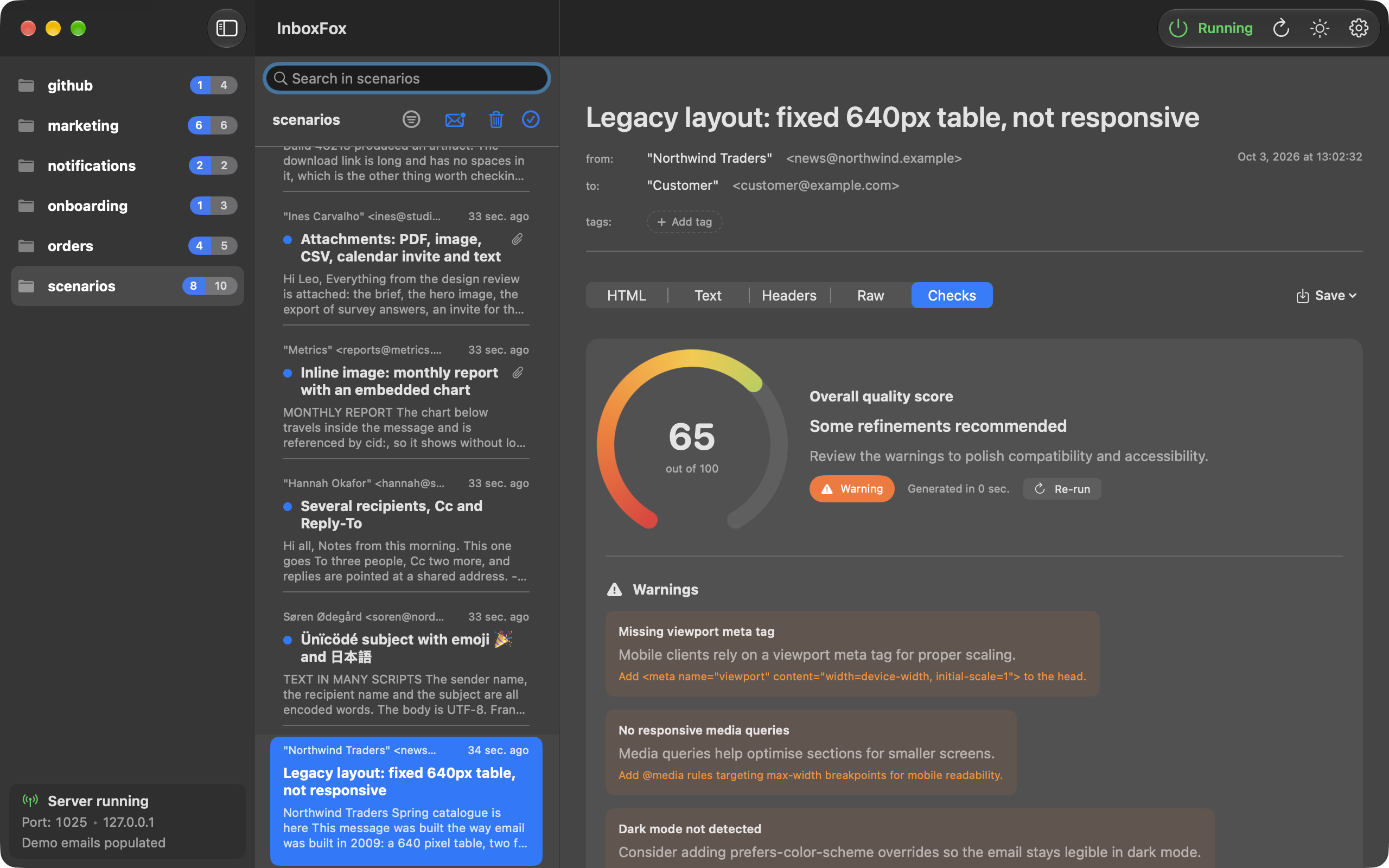This screenshot has width=1389, height=868.
Task: Switch appearance with the sun icon
Action: (x=1320, y=28)
